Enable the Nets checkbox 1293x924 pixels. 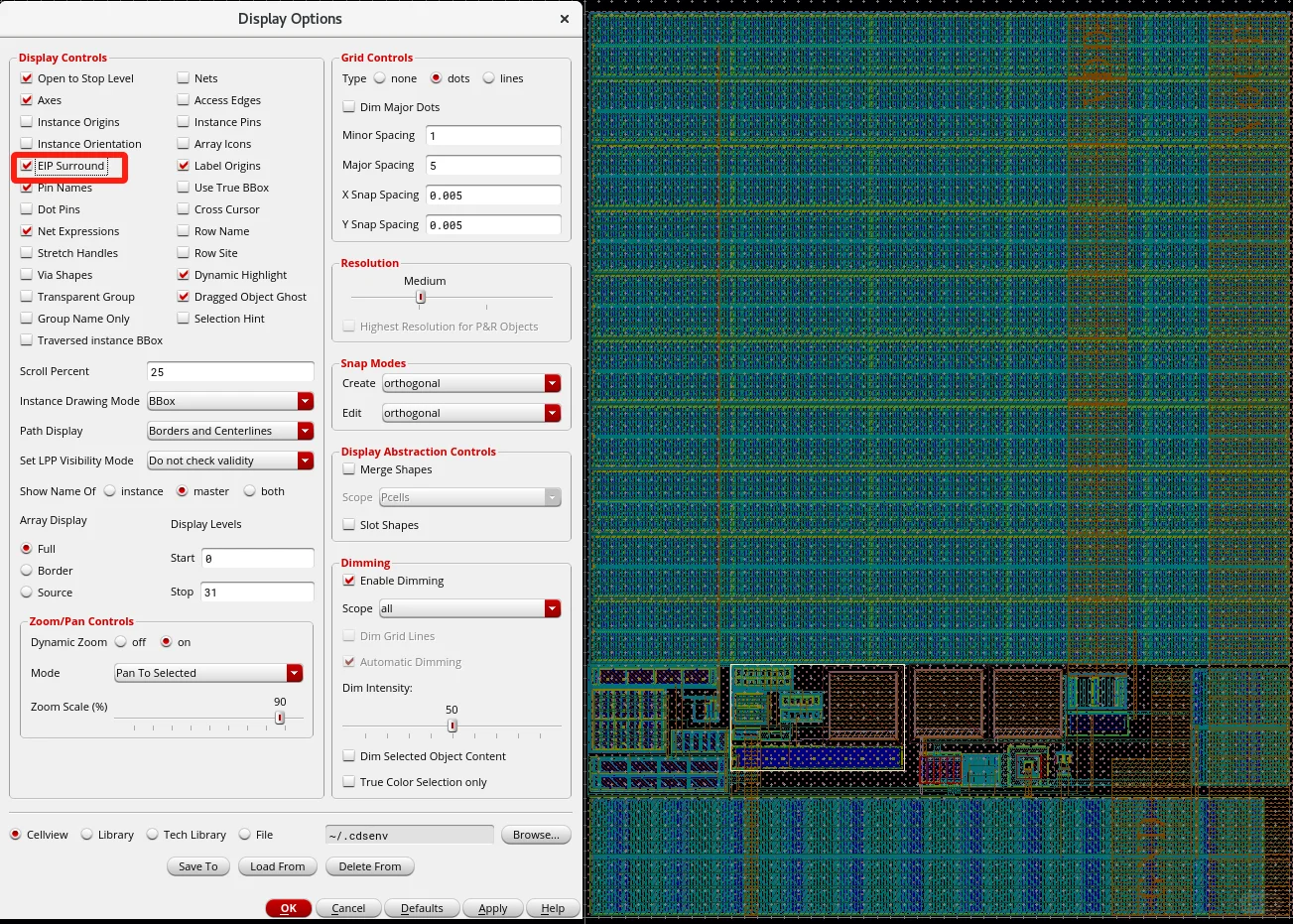[x=184, y=78]
